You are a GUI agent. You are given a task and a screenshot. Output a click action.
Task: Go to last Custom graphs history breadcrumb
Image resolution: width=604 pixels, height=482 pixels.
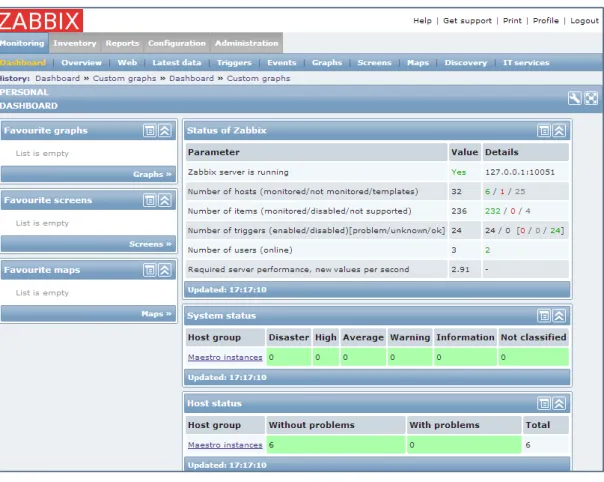pyautogui.click(x=258, y=78)
